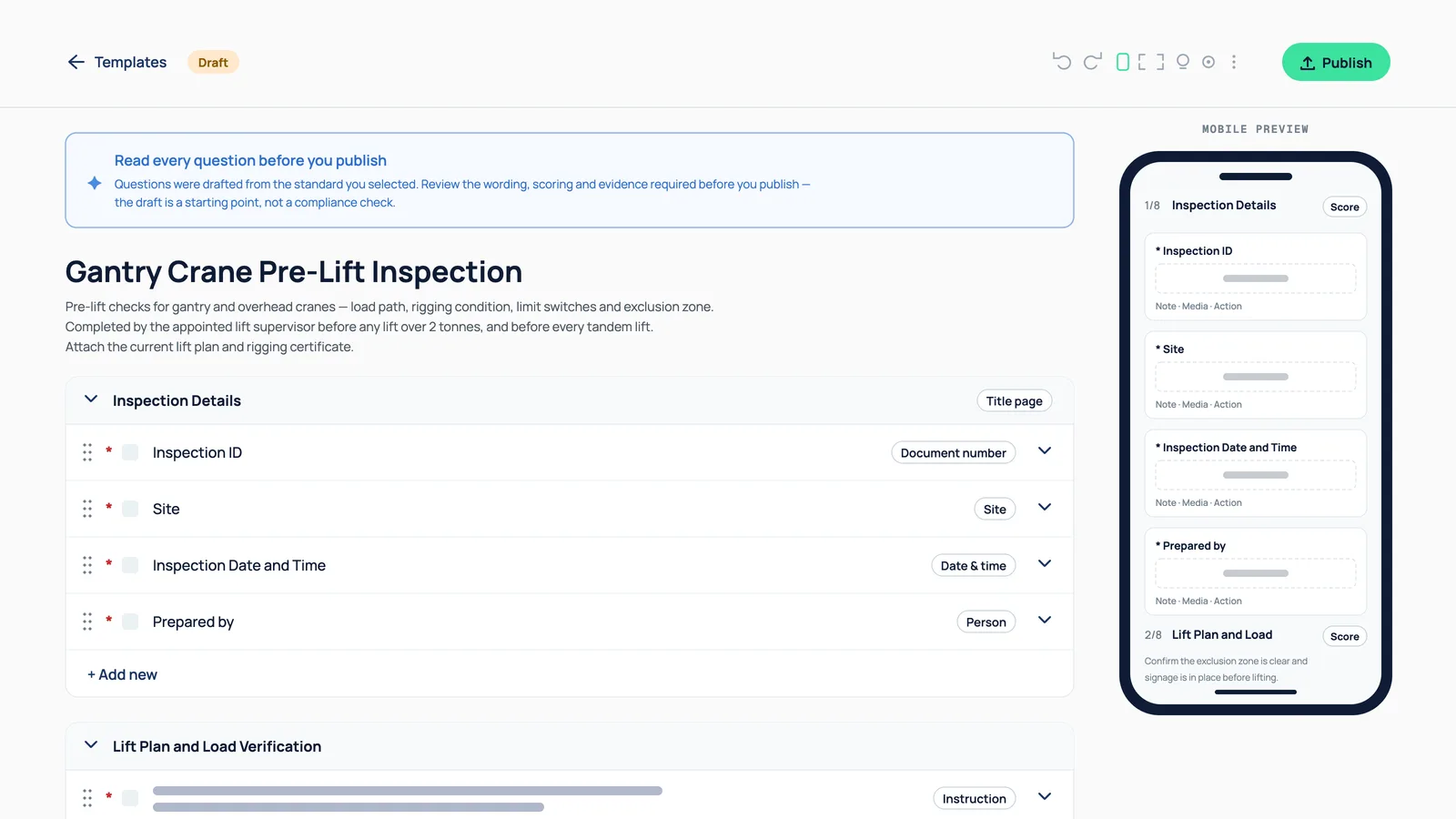Image resolution: width=1456 pixels, height=819 pixels.
Task: Publish the template
Action: pos(1336,62)
